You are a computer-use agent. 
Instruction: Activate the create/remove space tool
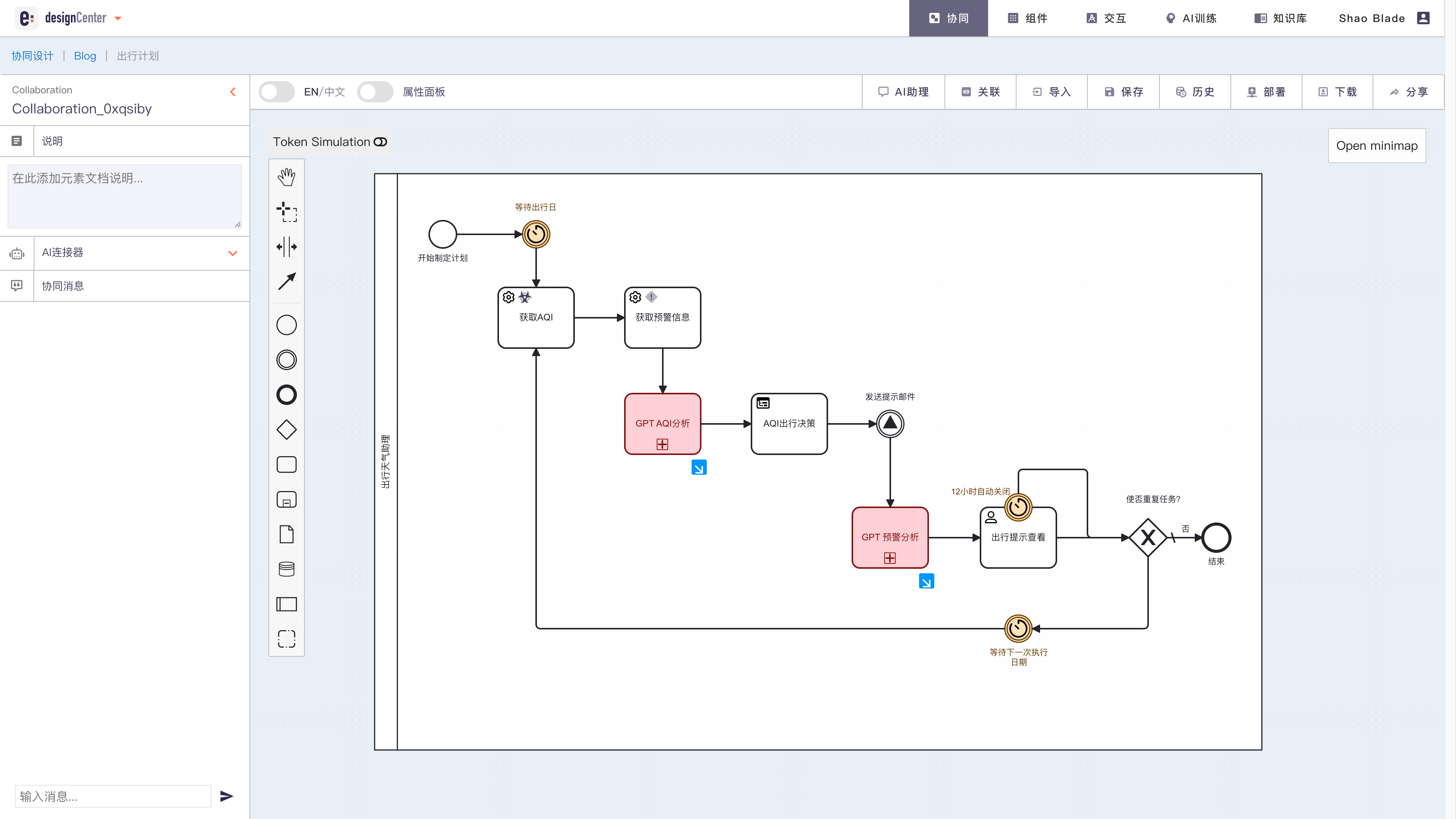click(x=287, y=247)
